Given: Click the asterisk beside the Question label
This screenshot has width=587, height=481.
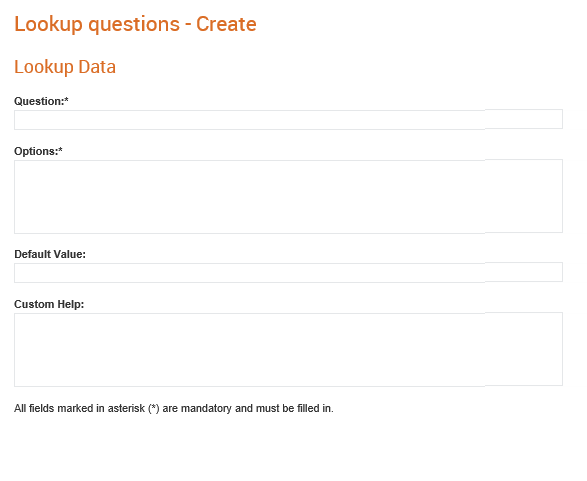Looking at the screenshot, I should (67, 100).
